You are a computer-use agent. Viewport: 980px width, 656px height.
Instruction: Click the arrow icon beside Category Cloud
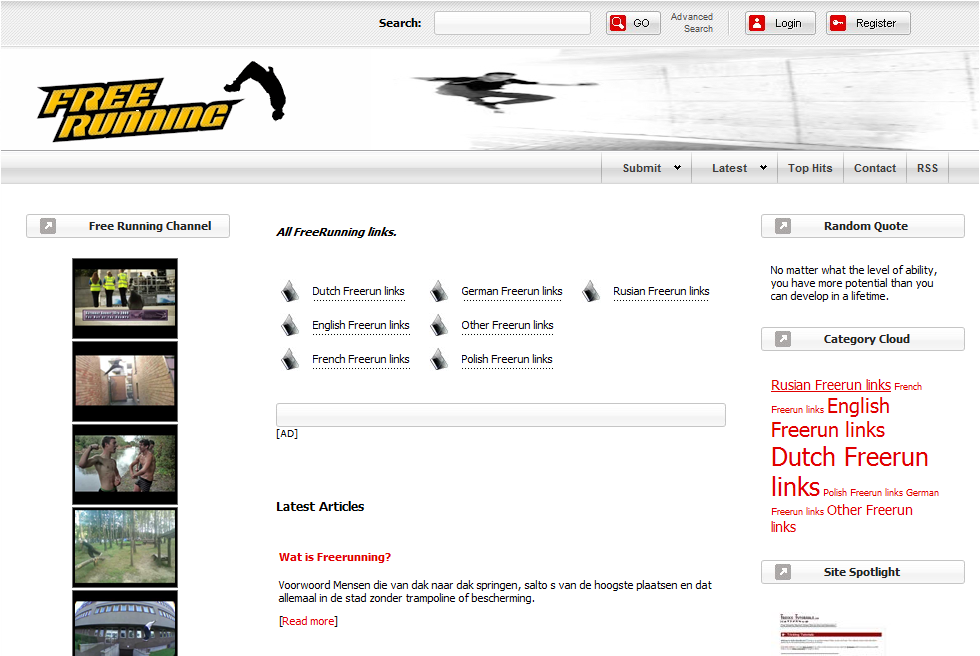(783, 339)
